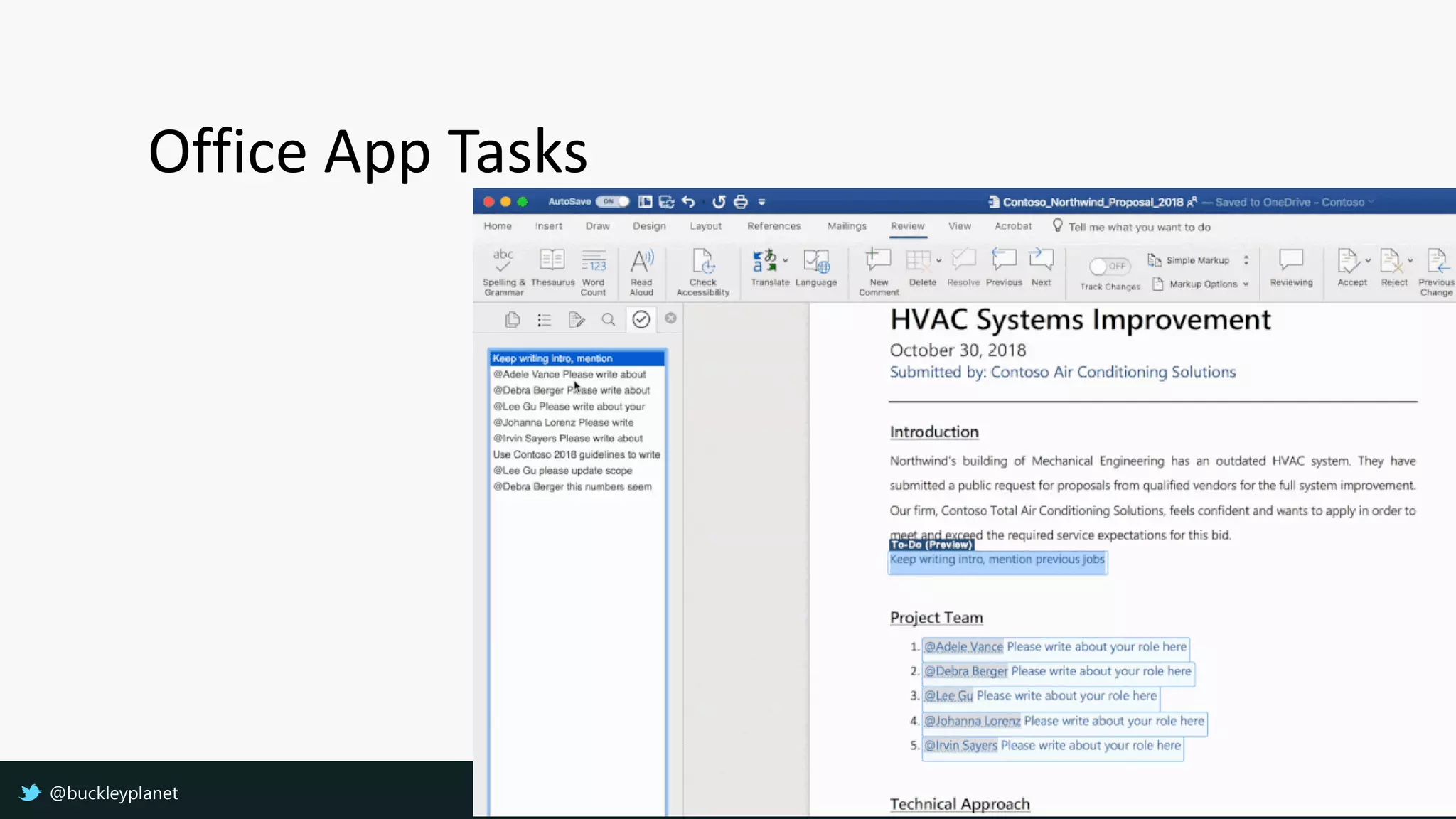The image size is (1456, 819).
Task: Toggle Track Changes on
Action: (1110, 266)
